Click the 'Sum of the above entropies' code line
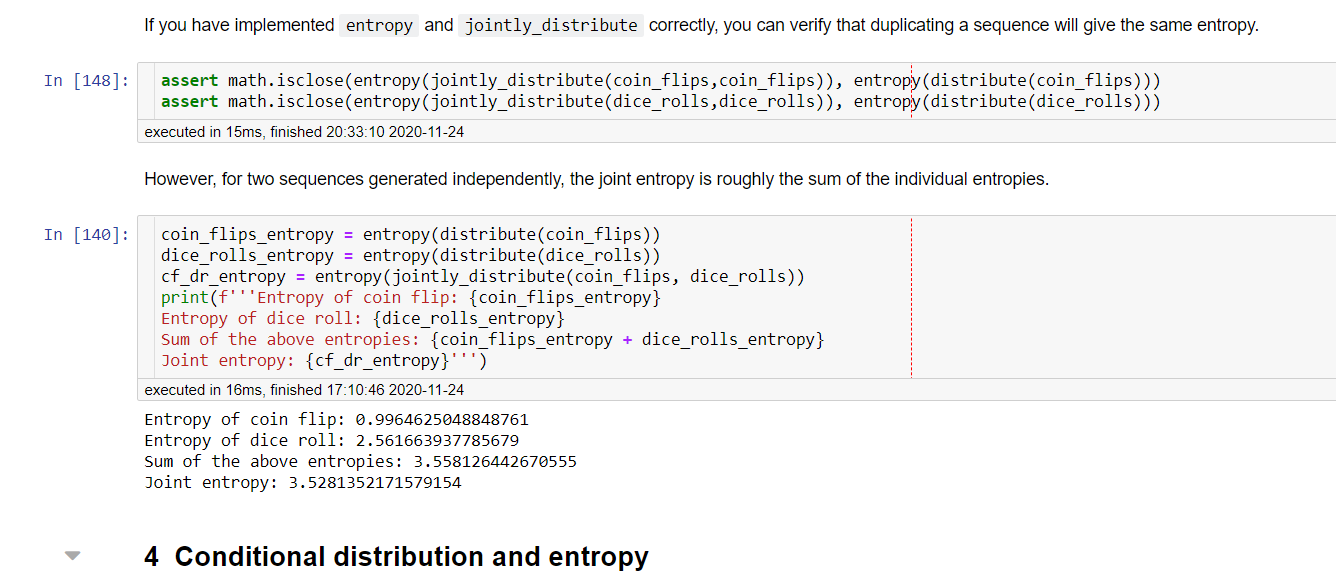Image resolution: width=1336 pixels, height=574 pixels. point(493,340)
